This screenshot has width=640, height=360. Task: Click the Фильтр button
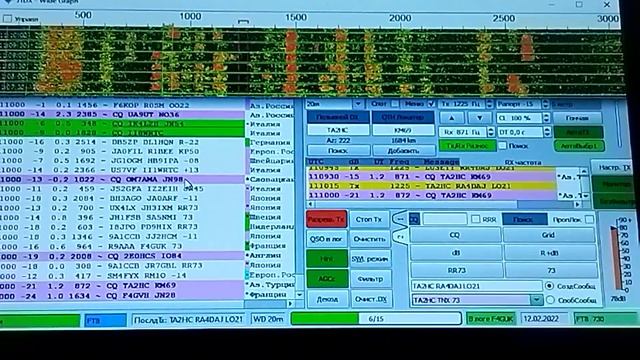click(x=370, y=279)
